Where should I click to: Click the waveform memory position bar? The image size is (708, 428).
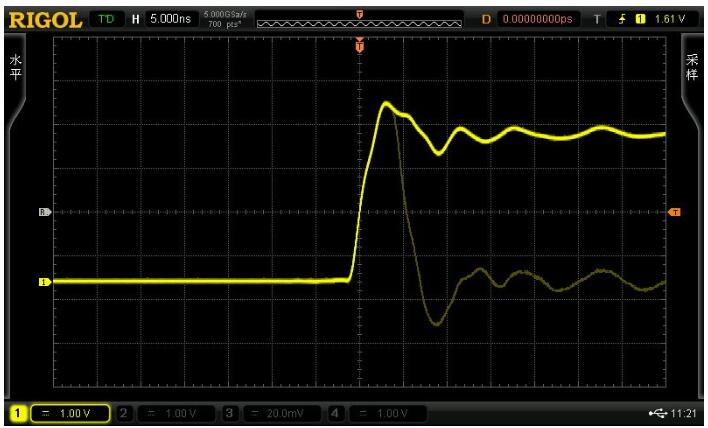tap(360, 17)
